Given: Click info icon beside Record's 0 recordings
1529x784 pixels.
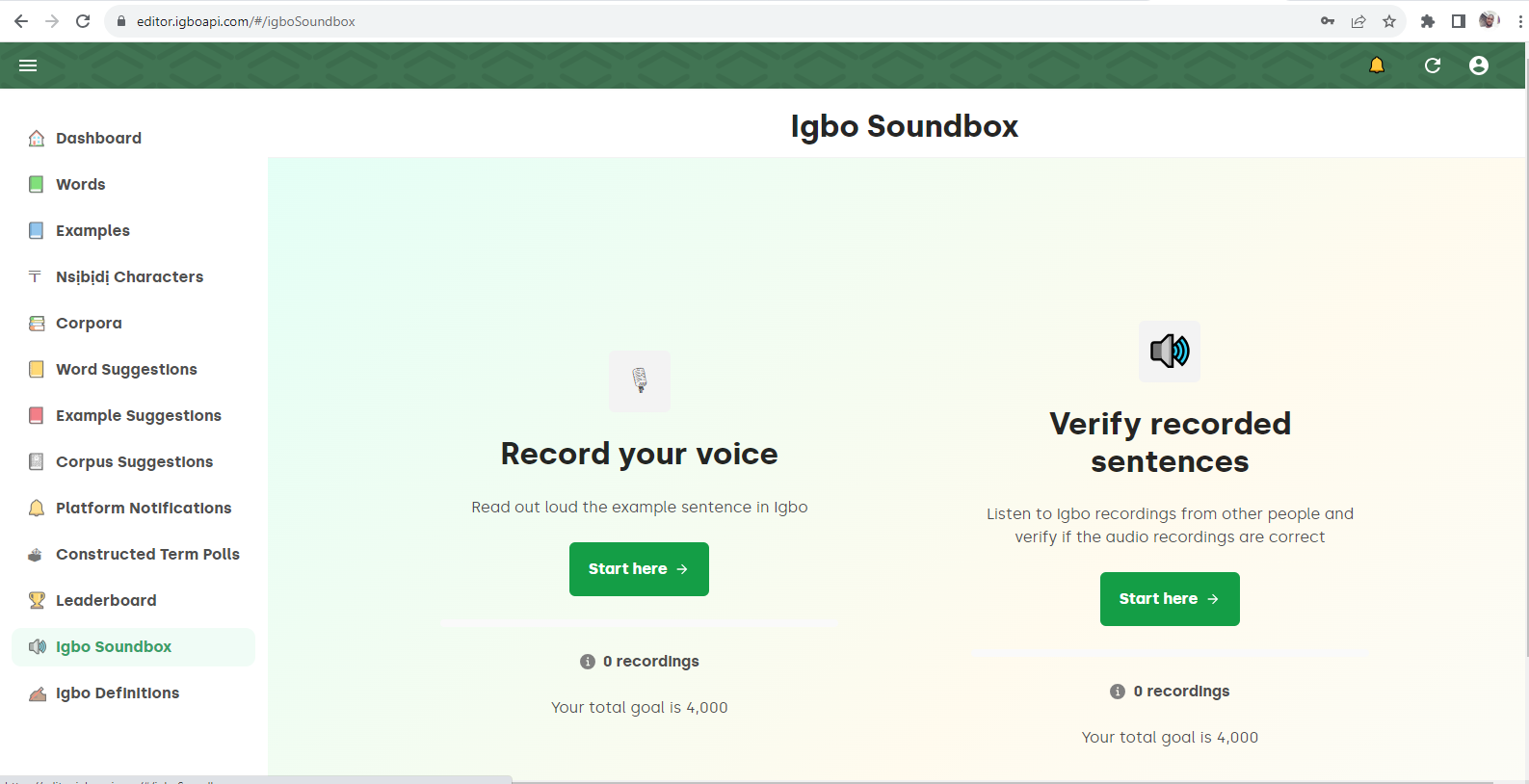Looking at the screenshot, I should pos(588,662).
